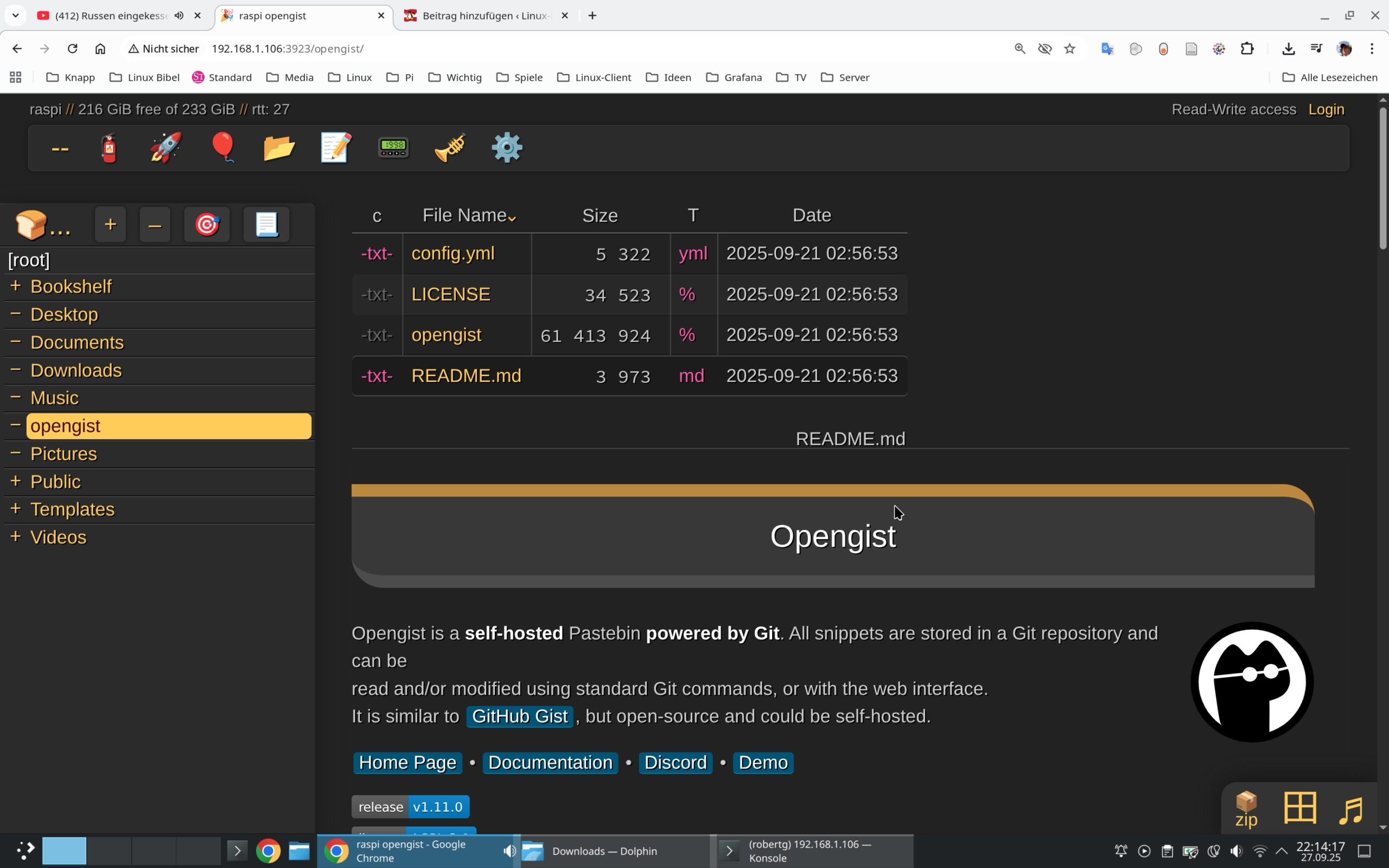Select the [root] tree entry
The image size is (1389, 868).
pyautogui.click(x=29, y=260)
